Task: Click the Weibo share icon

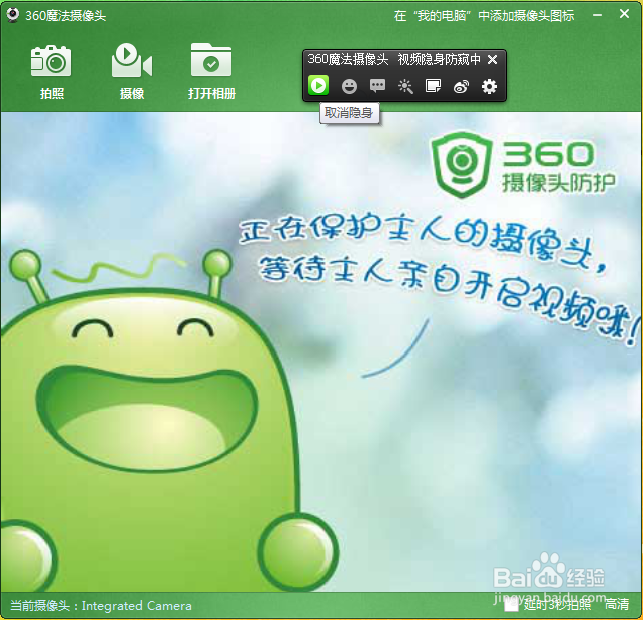Action: (x=461, y=87)
